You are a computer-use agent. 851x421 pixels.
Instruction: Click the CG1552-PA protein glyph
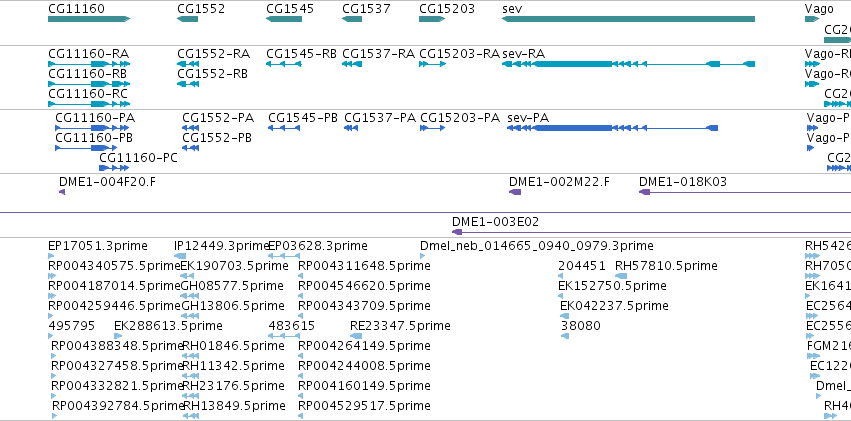[x=190, y=128]
